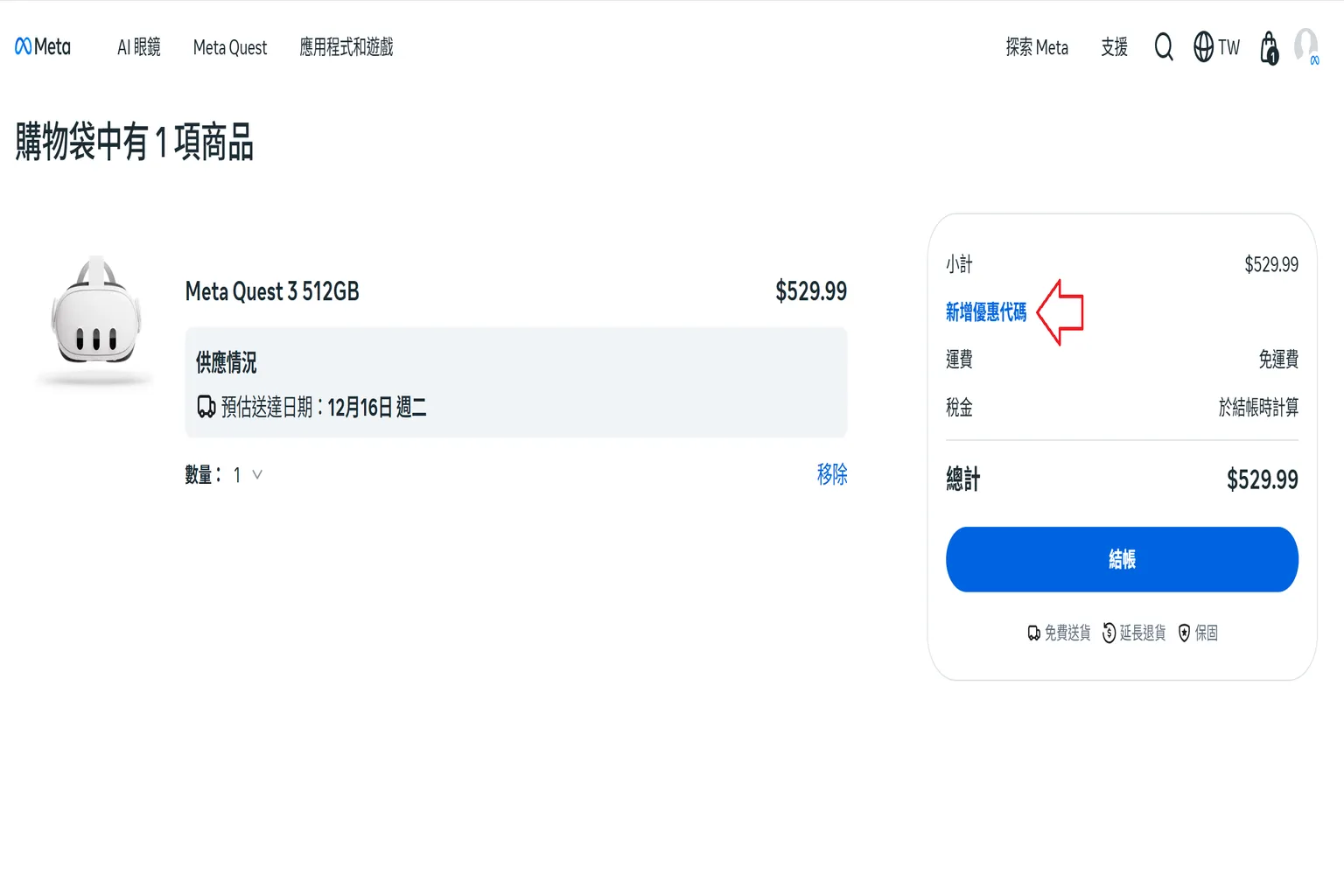Switch to the Meta Quest section
1344x896 pixels.
[229, 47]
